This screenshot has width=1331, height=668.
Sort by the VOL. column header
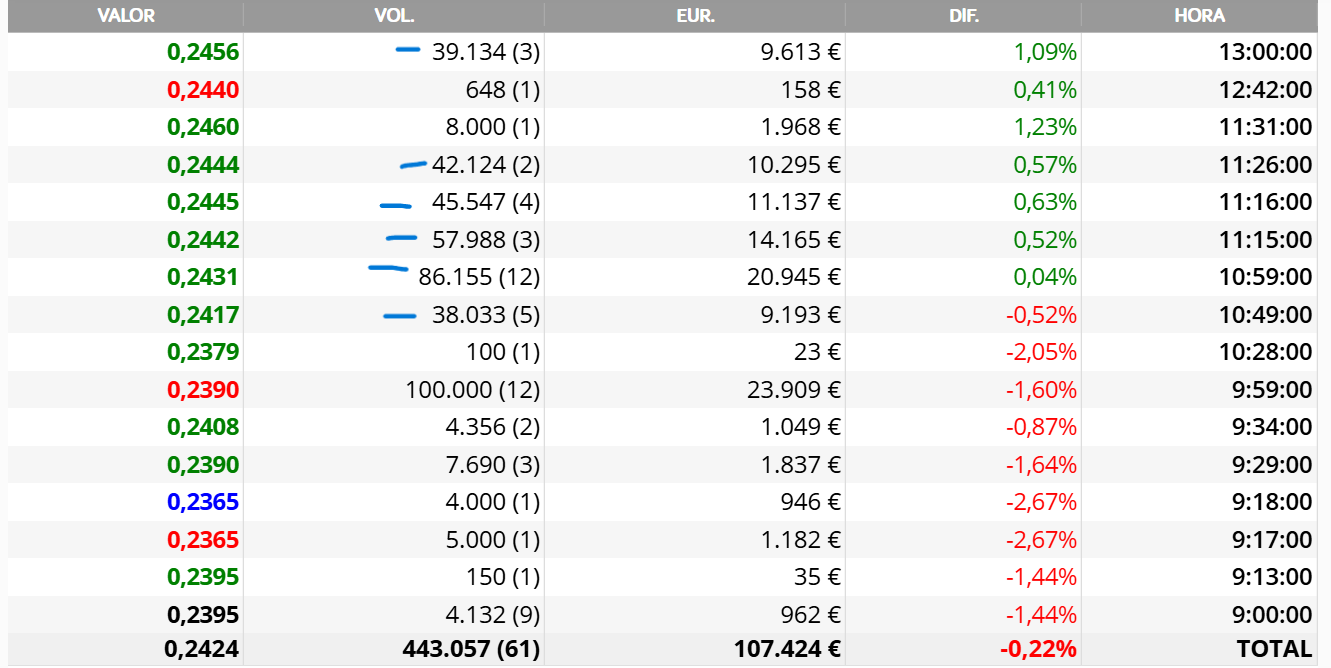[x=394, y=15]
